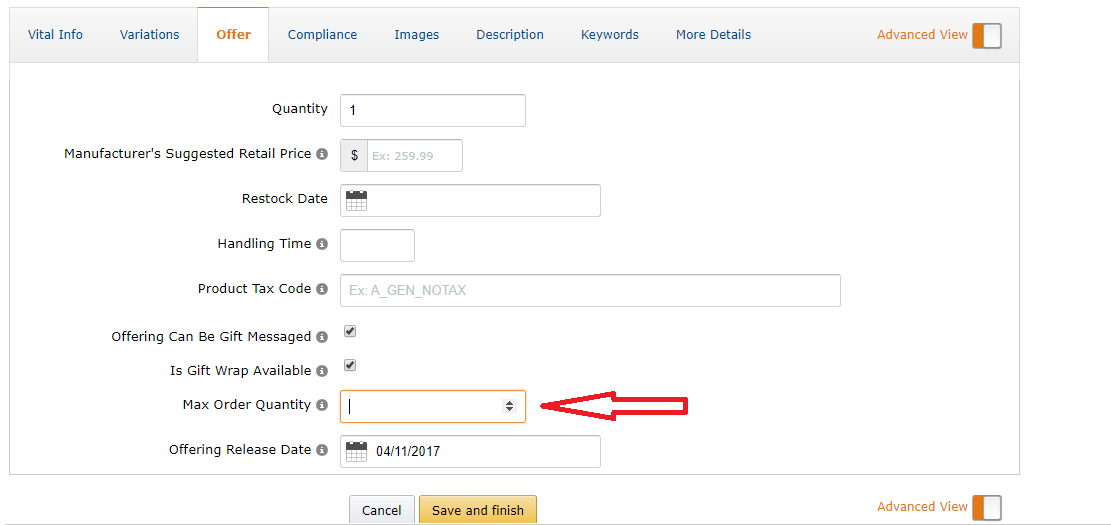This screenshot has width=1111, height=525.
Task: Switch to the Variations tab
Action: [x=150, y=35]
